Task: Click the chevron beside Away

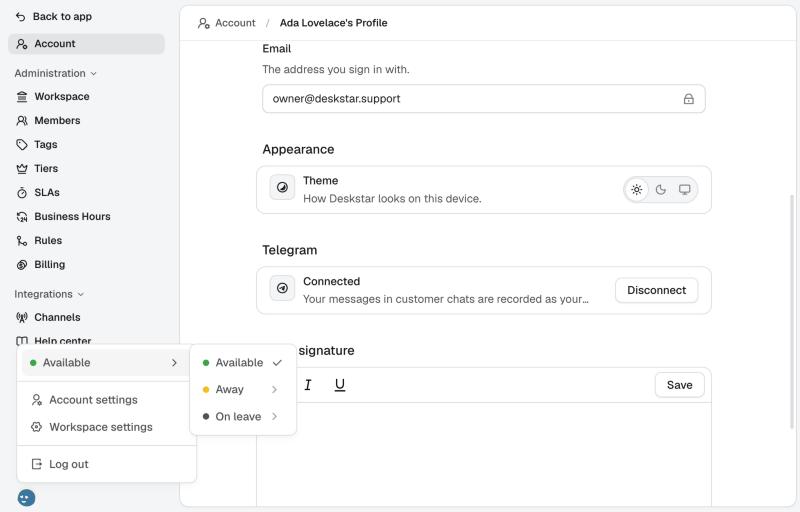Action: coord(274,390)
